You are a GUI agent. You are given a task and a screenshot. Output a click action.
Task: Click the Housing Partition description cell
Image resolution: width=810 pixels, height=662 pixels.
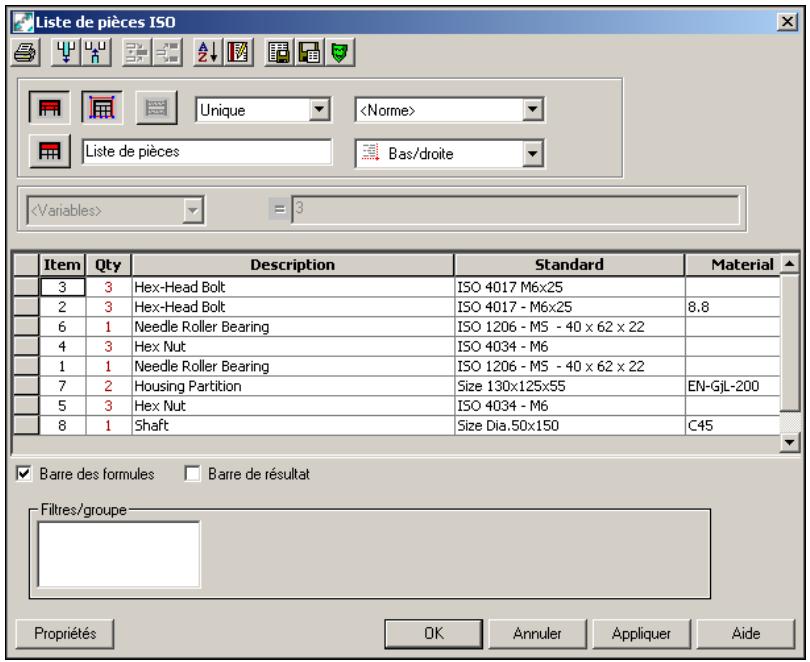(x=293, y=386)
